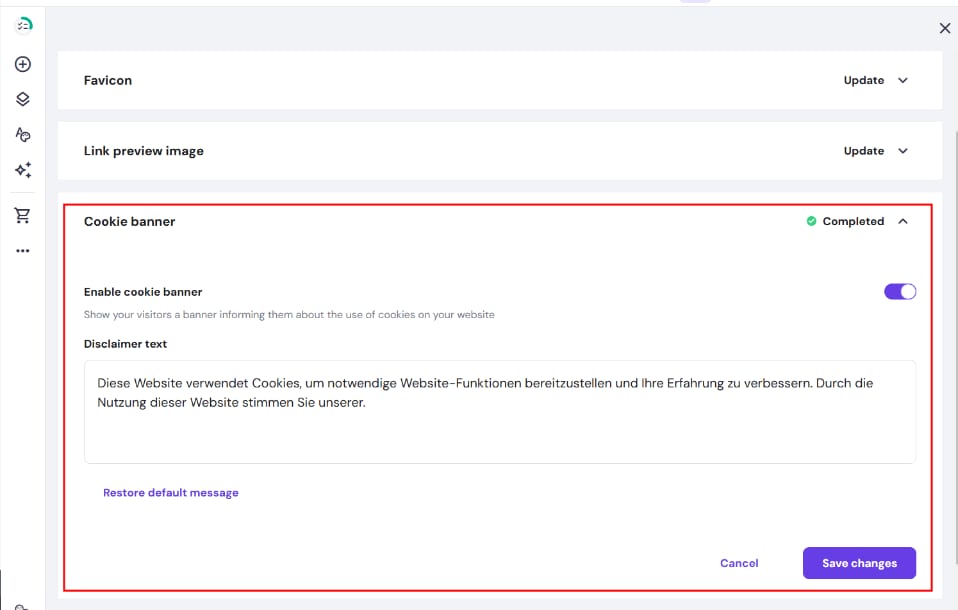The height and width of the screenshot is (610, 958).
Task: Click Update in the Favicon row
Action: click(x=863, y=81)
